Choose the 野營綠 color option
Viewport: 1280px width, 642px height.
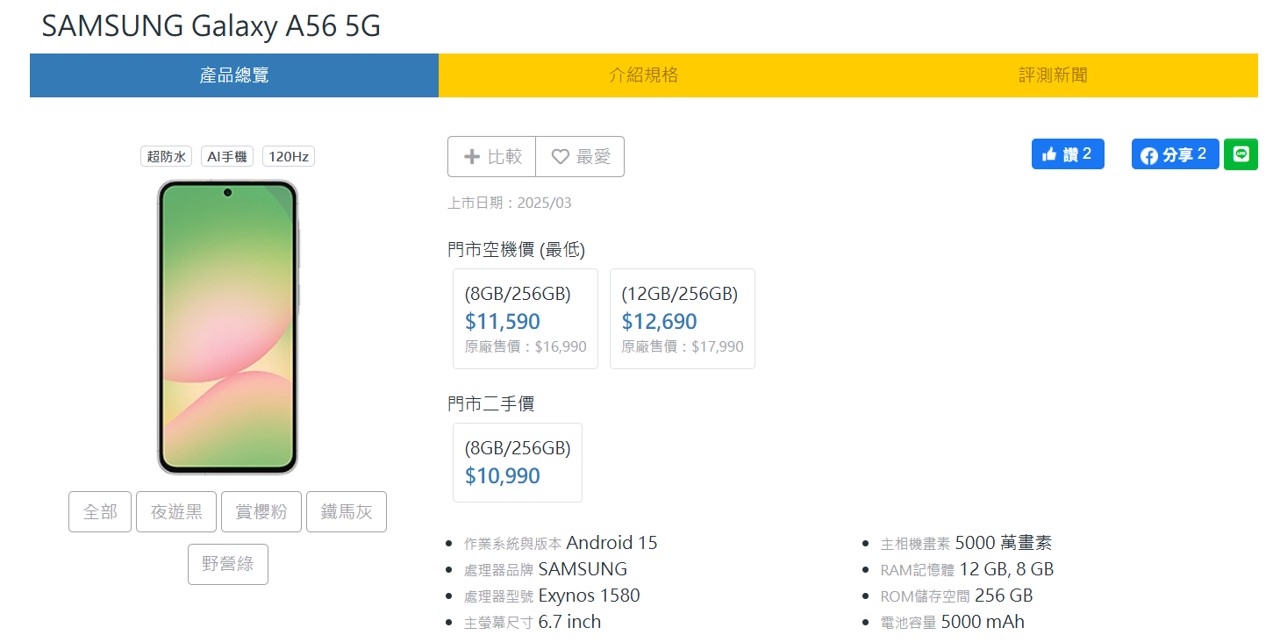(x=228, y=564)
